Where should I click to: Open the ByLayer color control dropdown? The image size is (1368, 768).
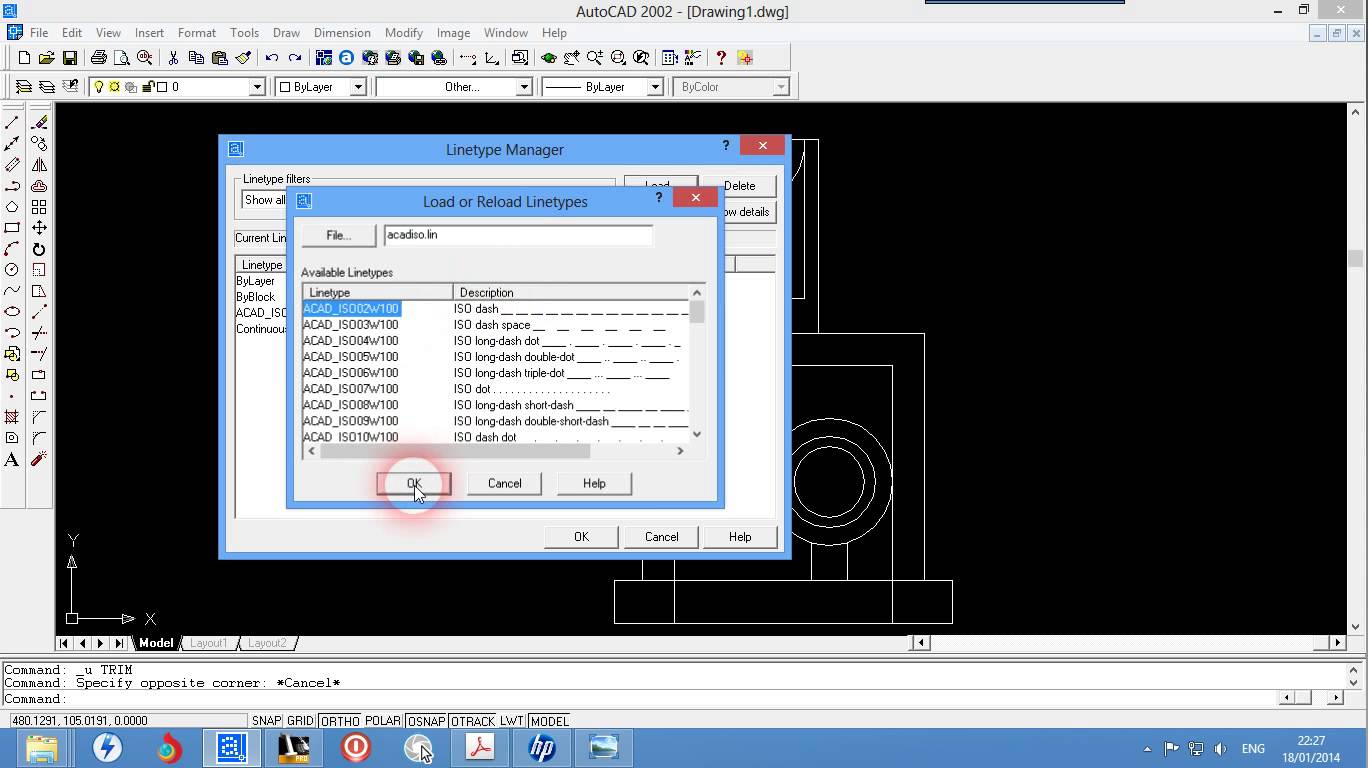pyautogui.click(x=357, y=87)
